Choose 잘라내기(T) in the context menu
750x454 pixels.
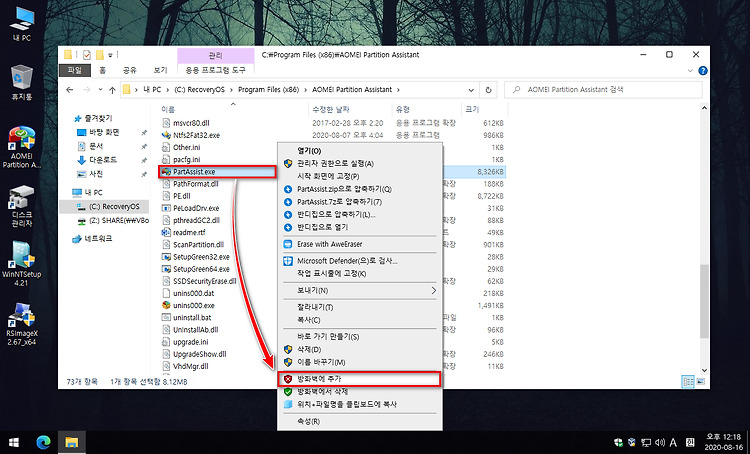click(360, 307)
